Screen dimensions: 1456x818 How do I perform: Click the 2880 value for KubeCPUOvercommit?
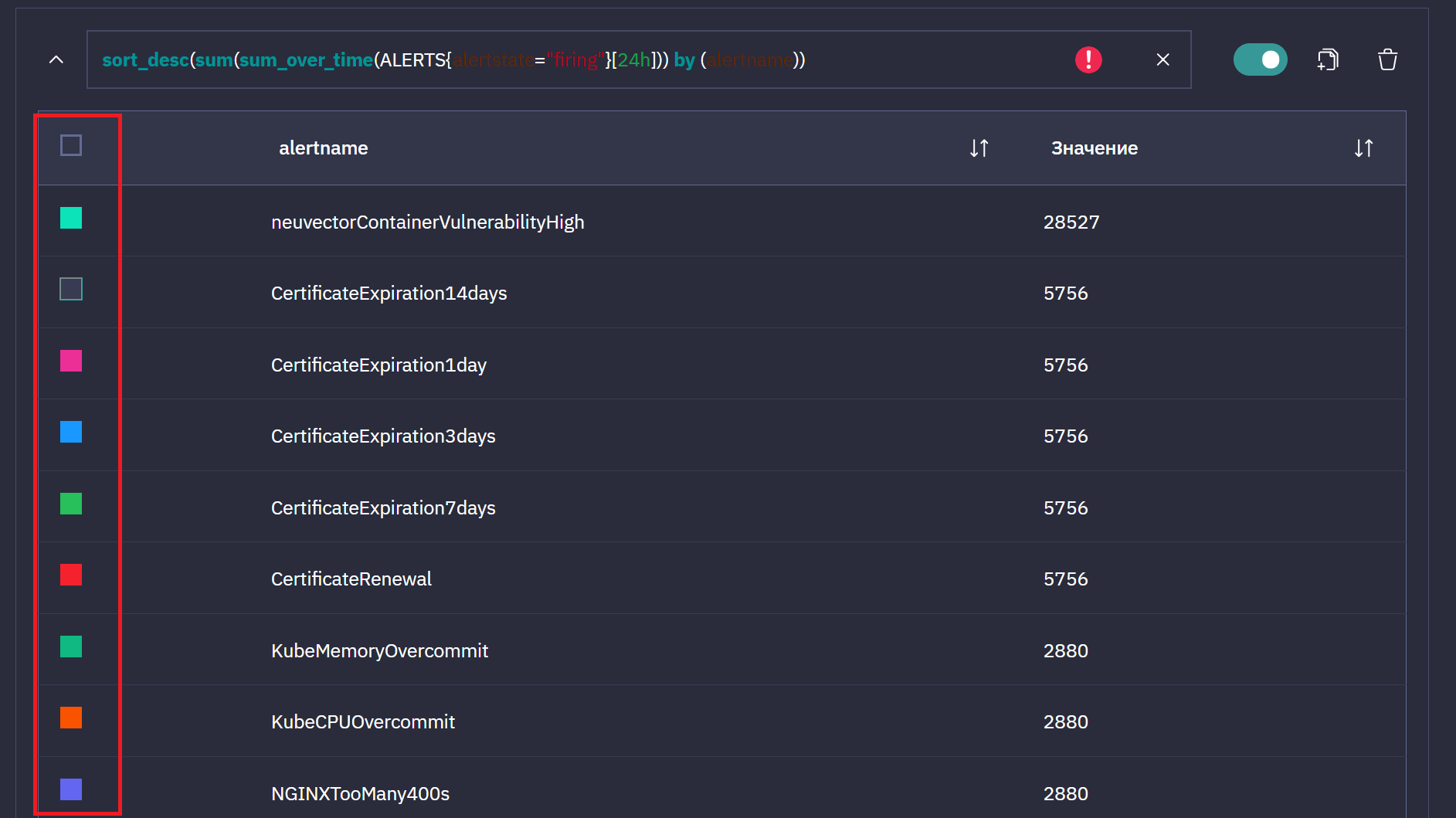(1065, 722)
